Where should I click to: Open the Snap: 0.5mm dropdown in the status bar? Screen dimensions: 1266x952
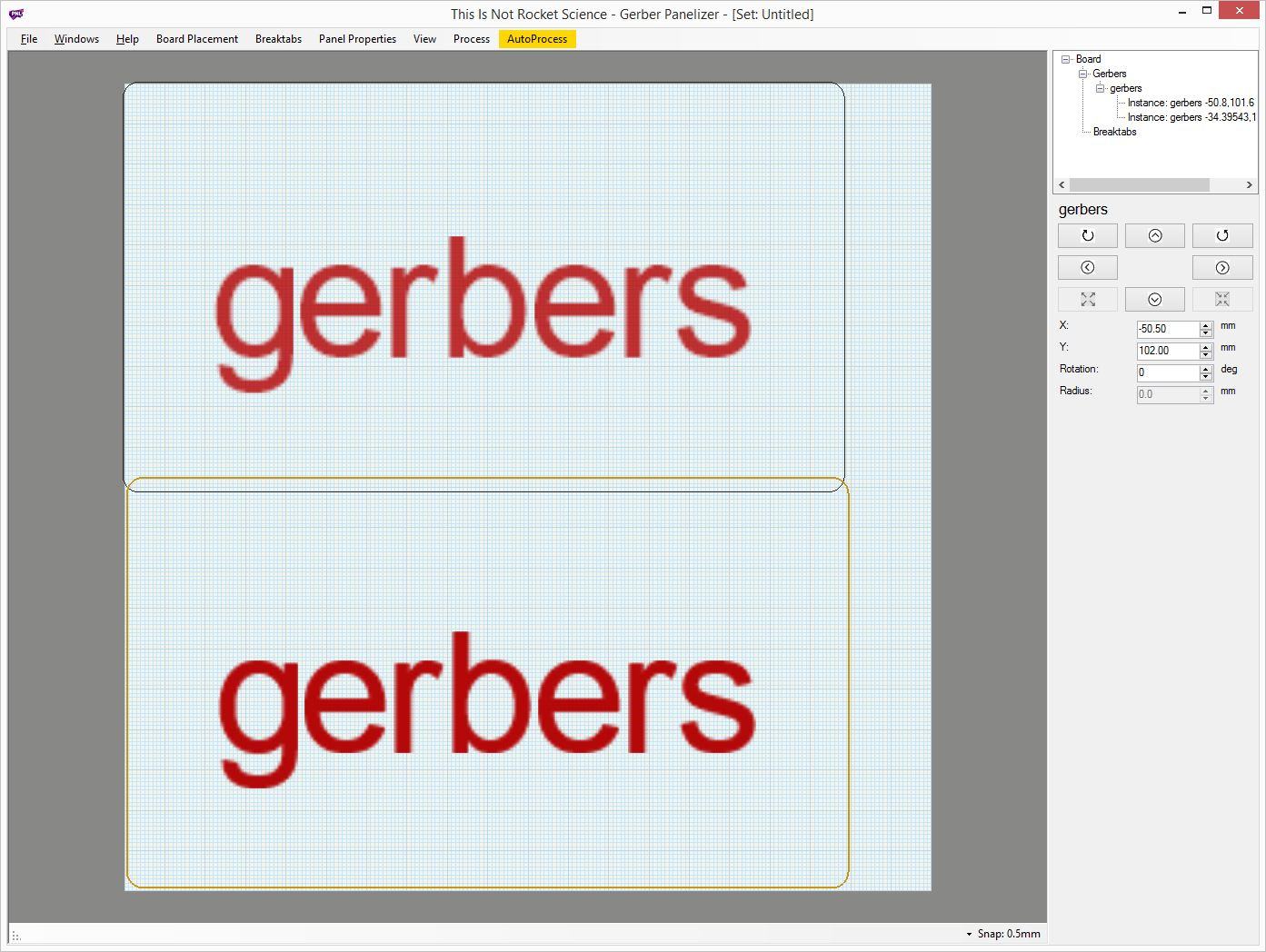click(1002, 934)
